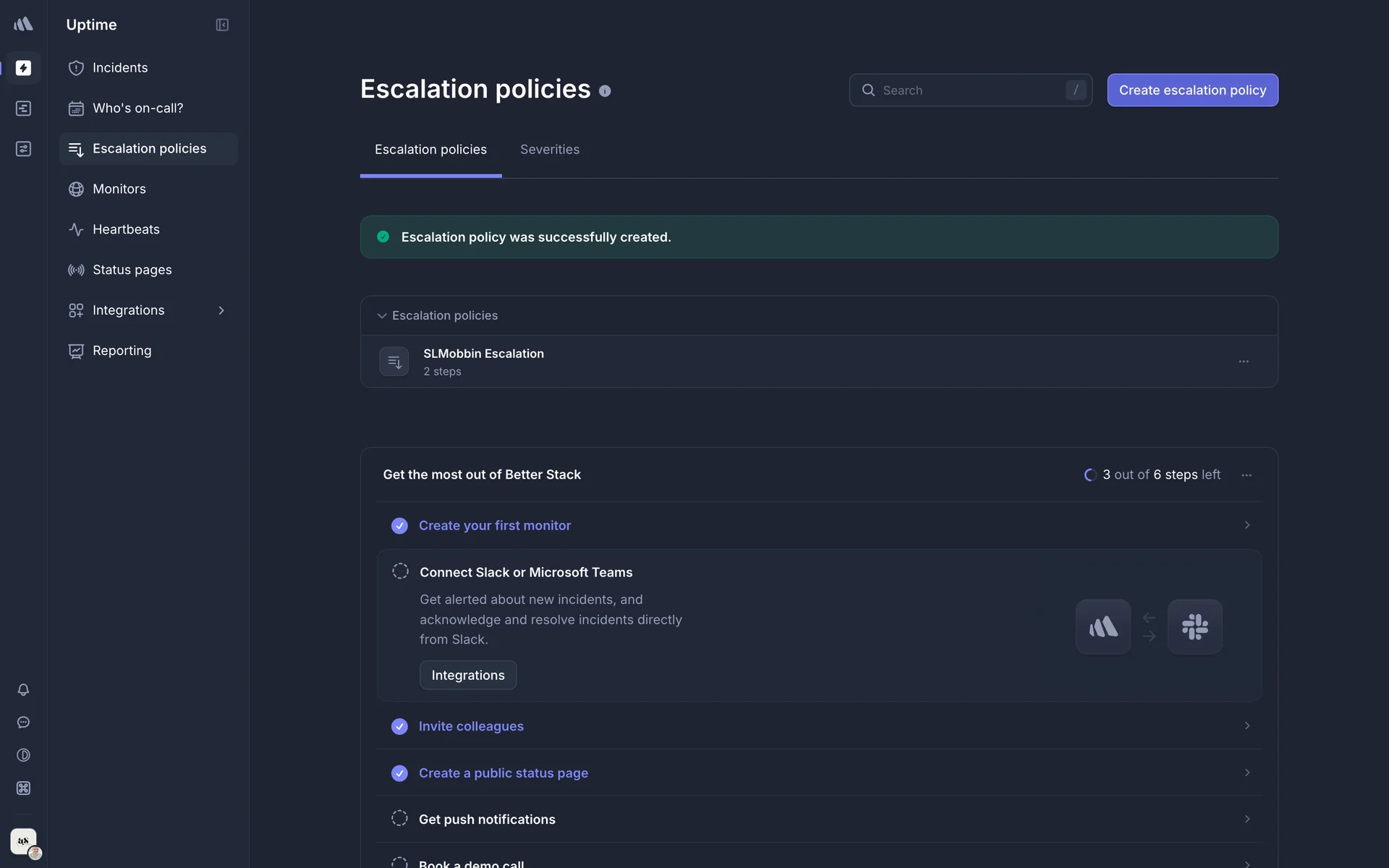
Task: Click the keyboard shortcuts command icon
Action: 23,788
